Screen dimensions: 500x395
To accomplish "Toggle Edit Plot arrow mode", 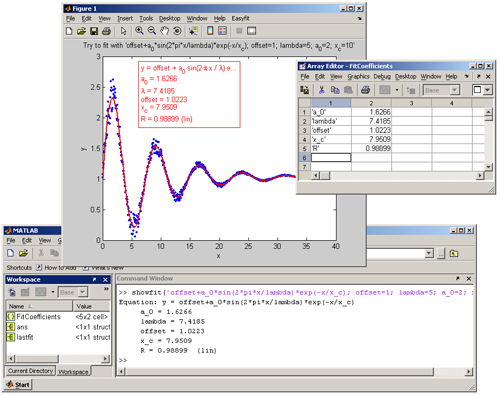I will tap(124, 31).
